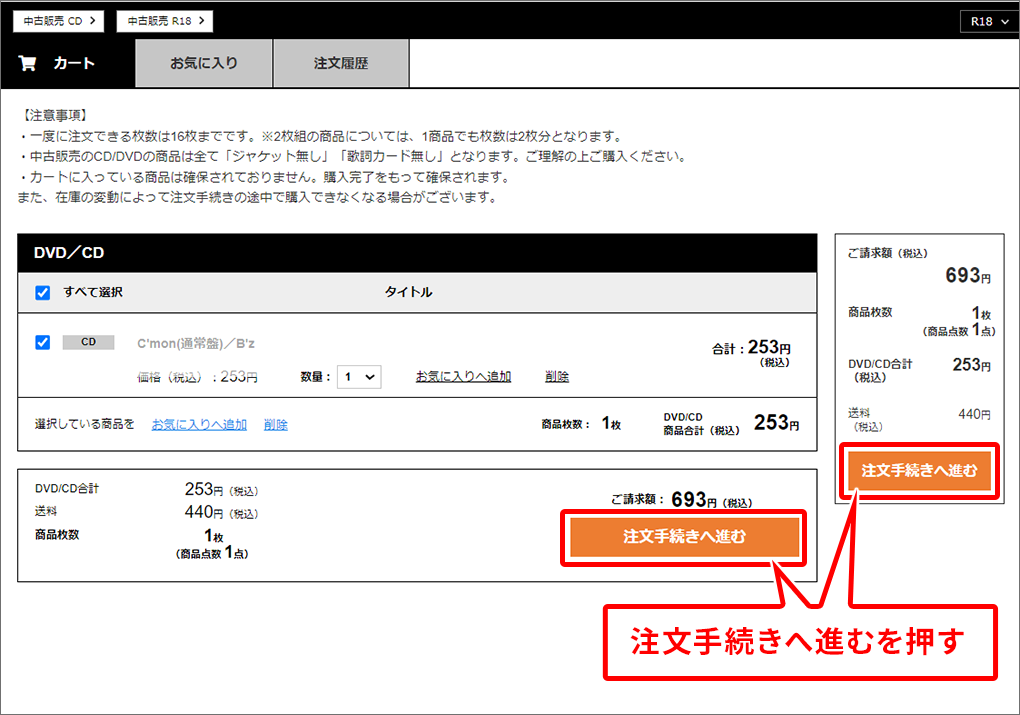Open the 数量 quantity dropdown
Screen dimensions: 1020x715
coord(358,377)
